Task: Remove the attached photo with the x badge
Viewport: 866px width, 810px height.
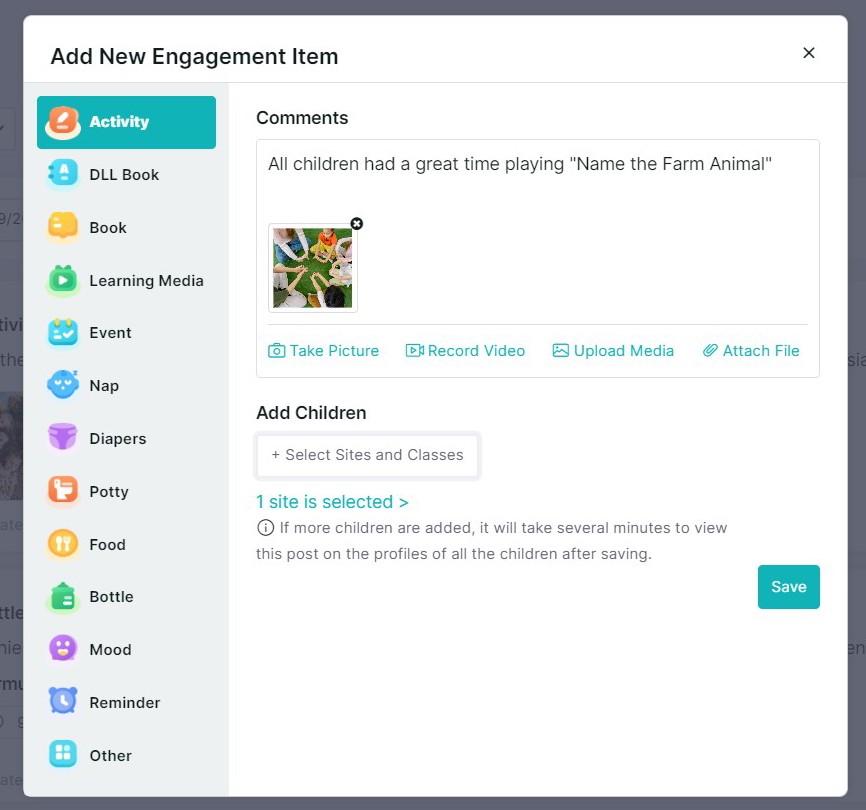Action: click(x=357, y=224)
